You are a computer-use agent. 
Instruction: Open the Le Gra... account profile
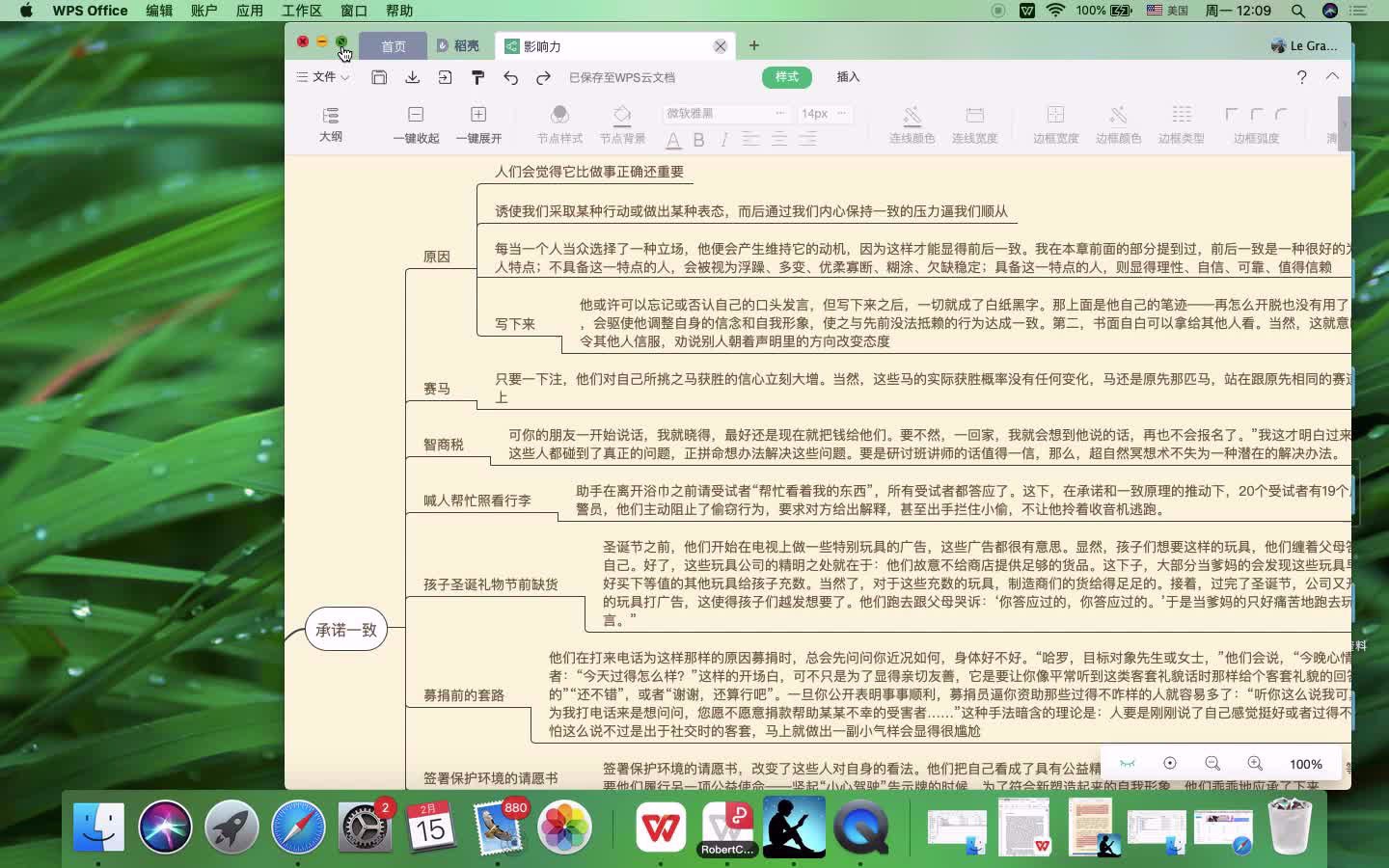[1304, 45]
